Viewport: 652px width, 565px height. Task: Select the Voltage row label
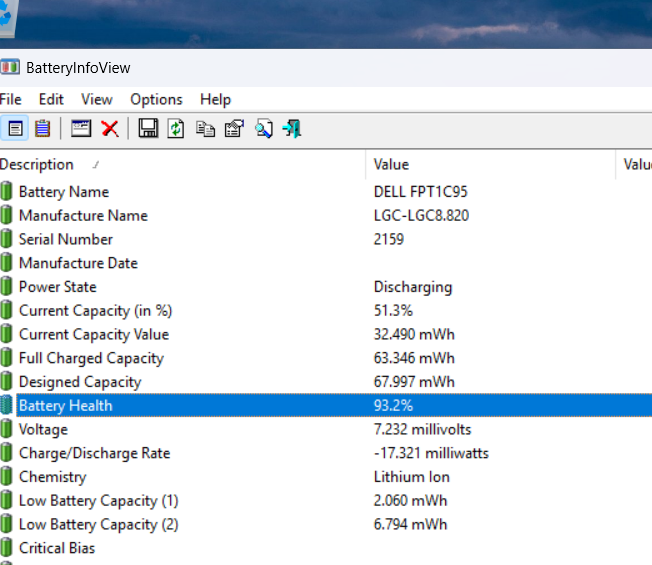[x=43, y=429]
